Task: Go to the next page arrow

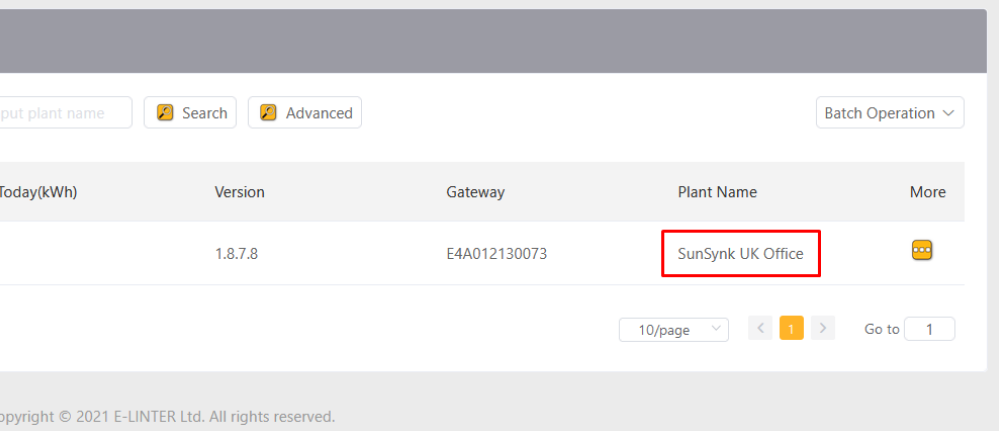Action: tap(823, 328)
